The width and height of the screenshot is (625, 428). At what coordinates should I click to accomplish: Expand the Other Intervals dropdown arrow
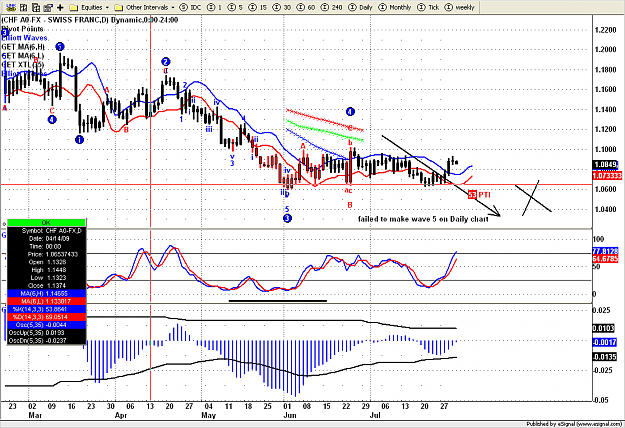[x=173, y=8]
